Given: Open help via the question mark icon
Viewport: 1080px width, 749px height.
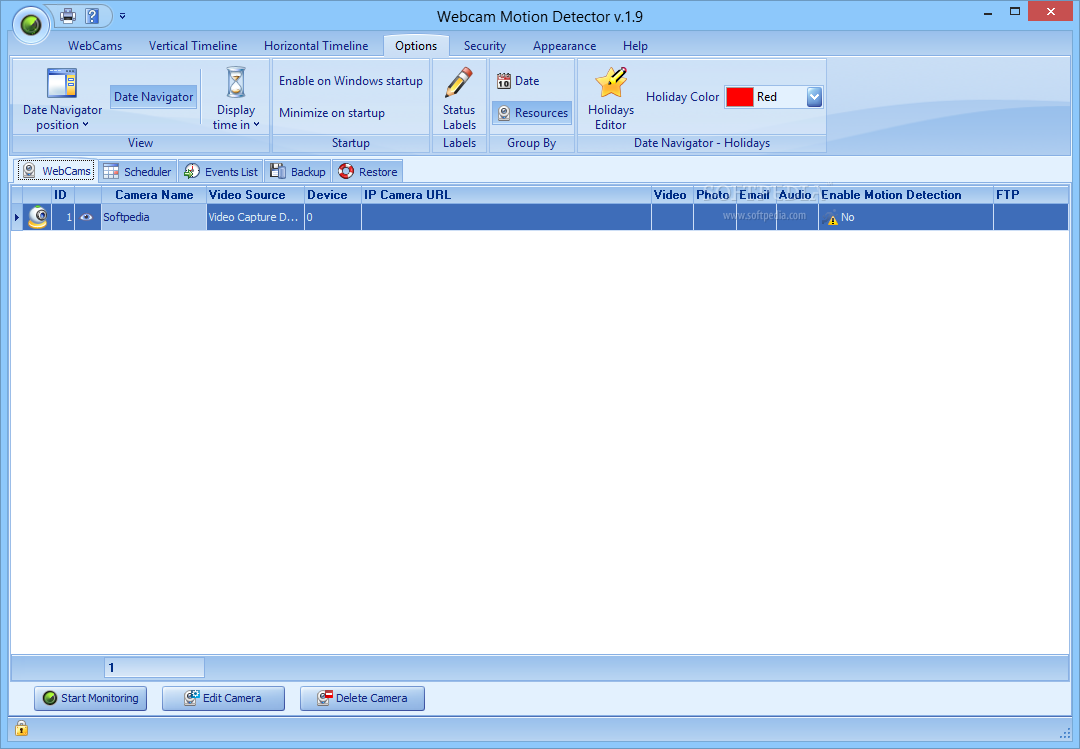Looking at the screenshot, I should 92,15.
